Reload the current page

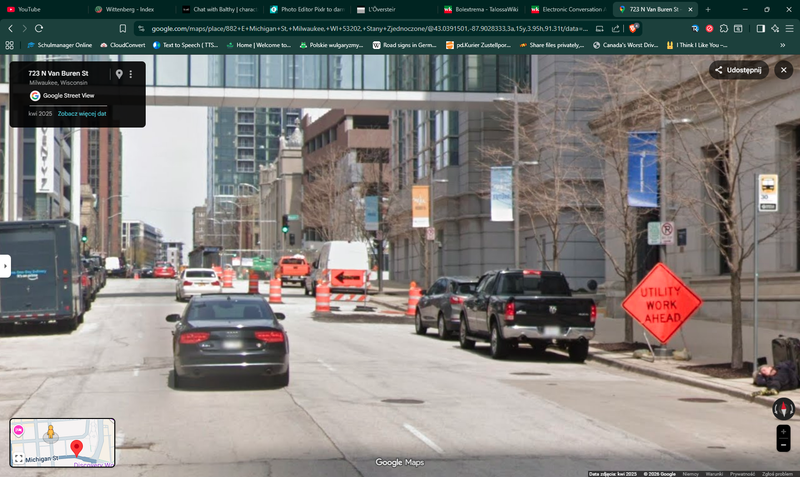click(x=39, y=29)
